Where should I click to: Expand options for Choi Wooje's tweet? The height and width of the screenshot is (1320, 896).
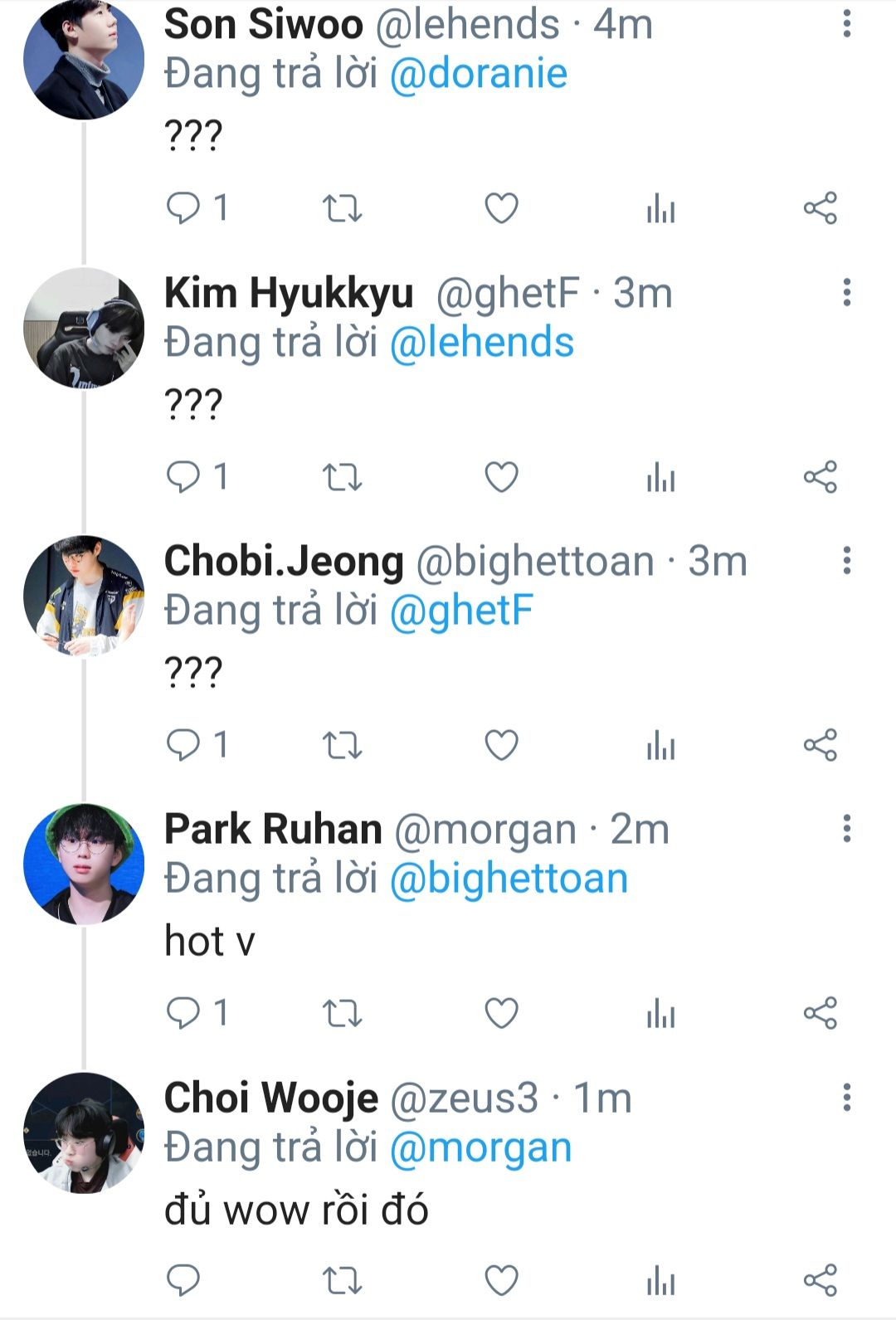846,1097
